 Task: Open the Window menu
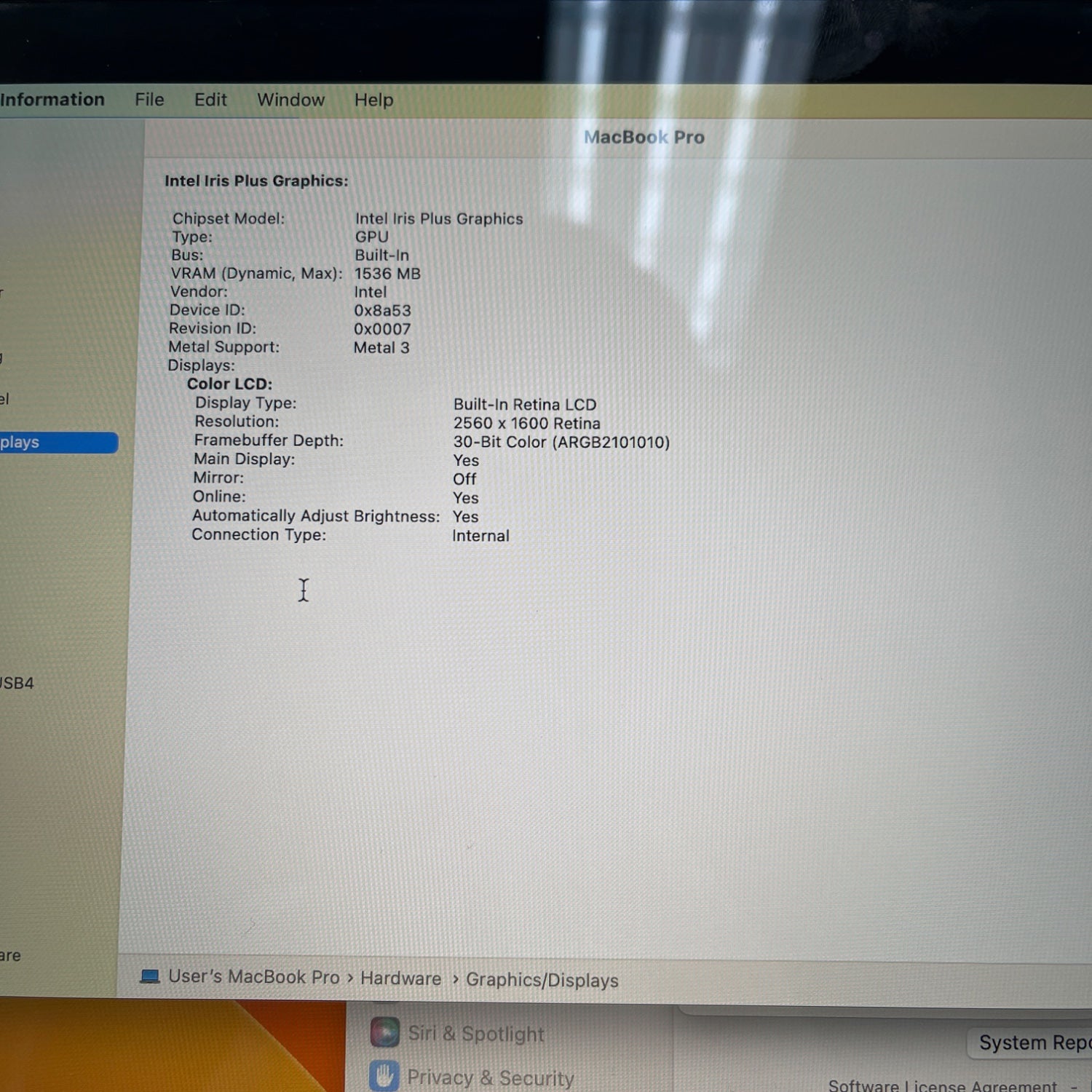click(x=290, y=100)
